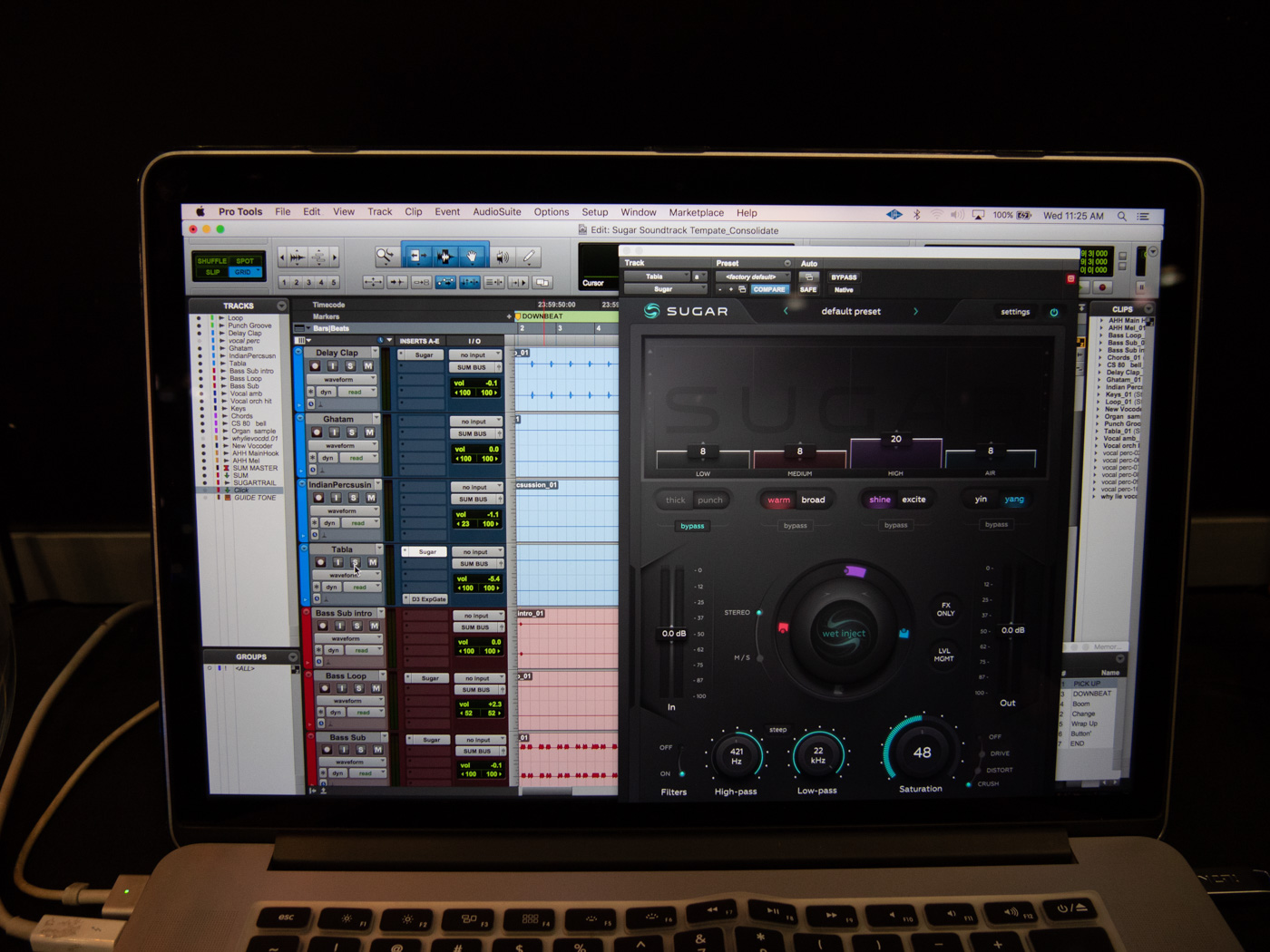Toggle the Sugar plugin power icon
Viewport: 1270px width, 952px height.
tap(1054, 312)
